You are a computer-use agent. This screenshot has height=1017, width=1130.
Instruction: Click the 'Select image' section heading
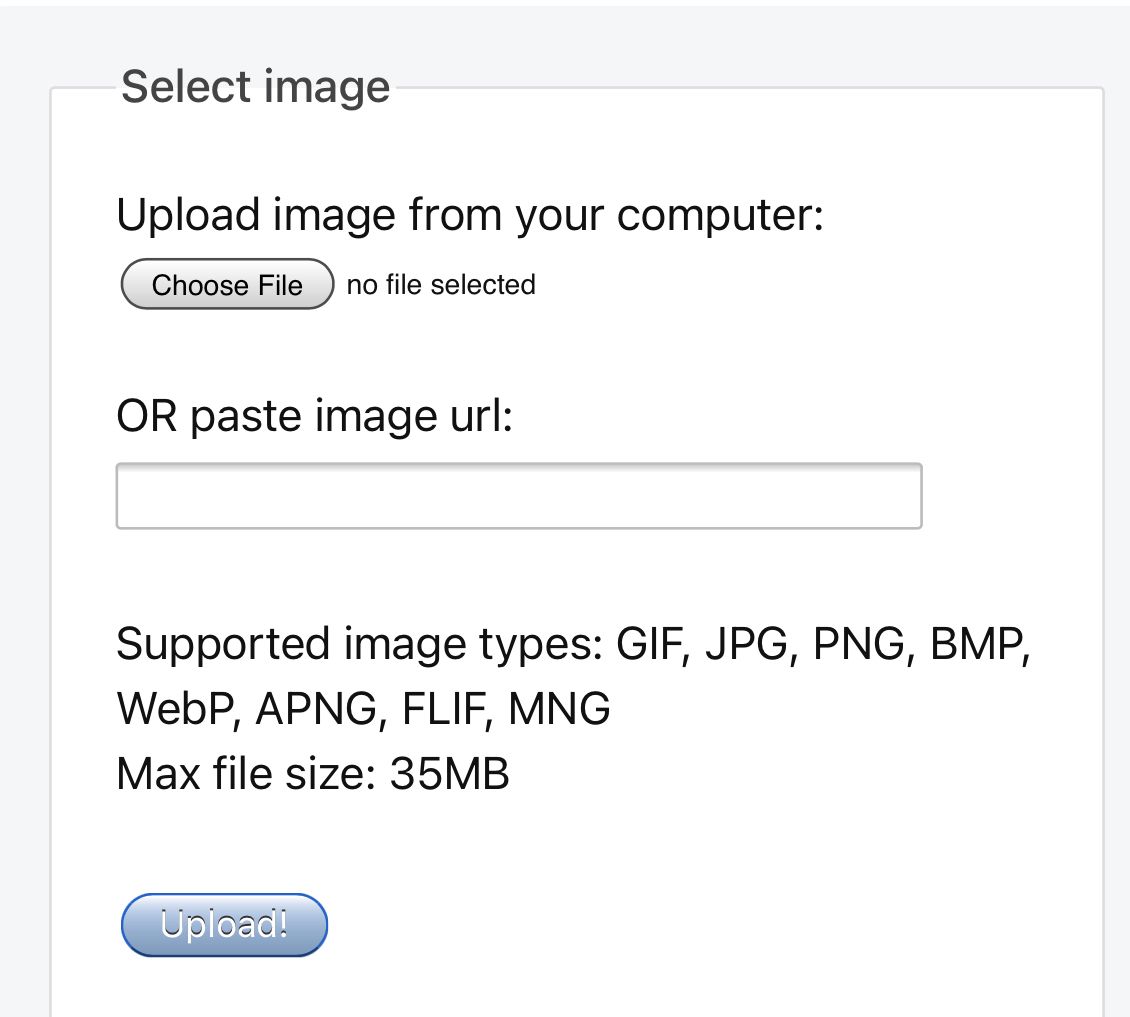[x=255, y=86]
